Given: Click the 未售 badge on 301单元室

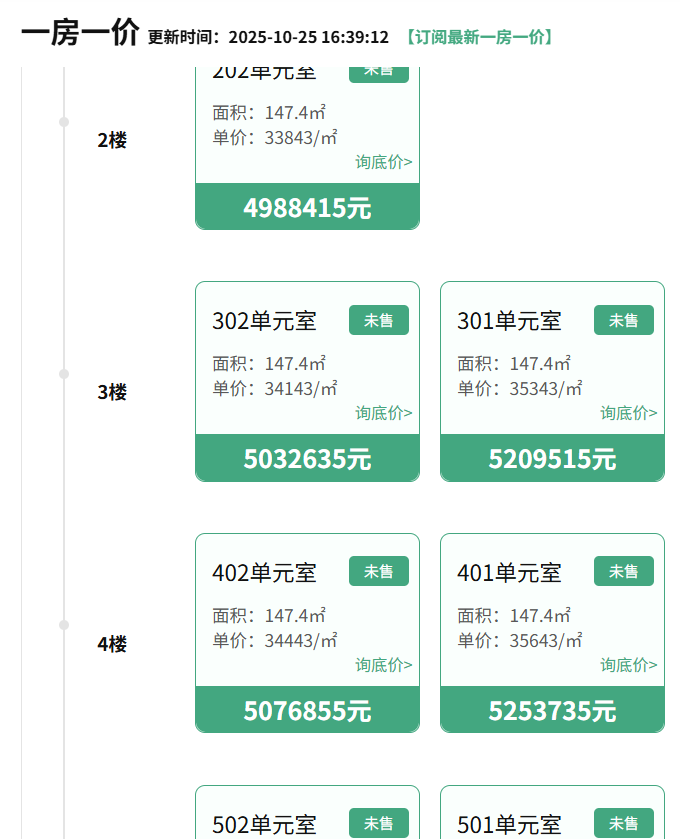Looking at the screenshot, I should (623, 320).
